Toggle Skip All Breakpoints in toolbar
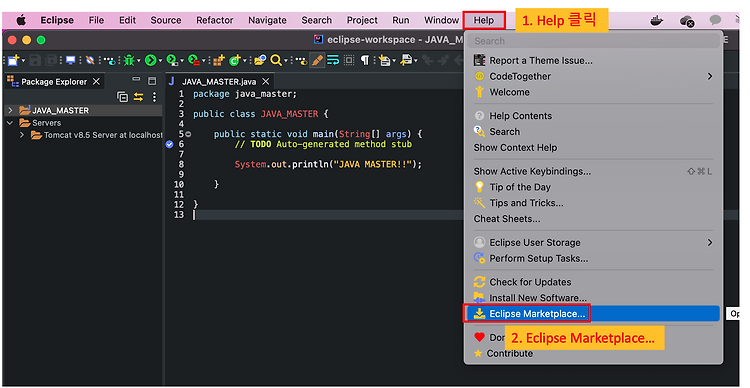 (90, 60)
